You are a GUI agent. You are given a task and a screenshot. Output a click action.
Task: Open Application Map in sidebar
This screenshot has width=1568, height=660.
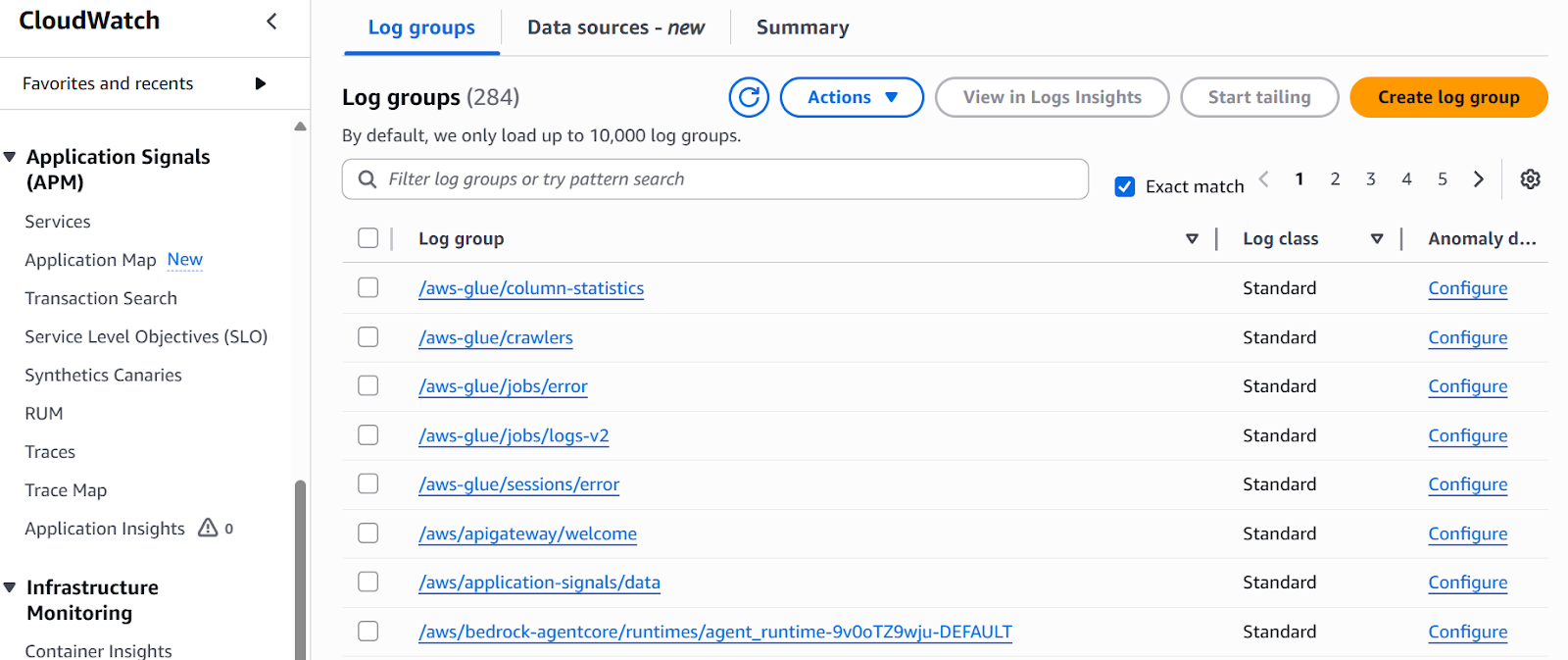[x=90, y=260]
